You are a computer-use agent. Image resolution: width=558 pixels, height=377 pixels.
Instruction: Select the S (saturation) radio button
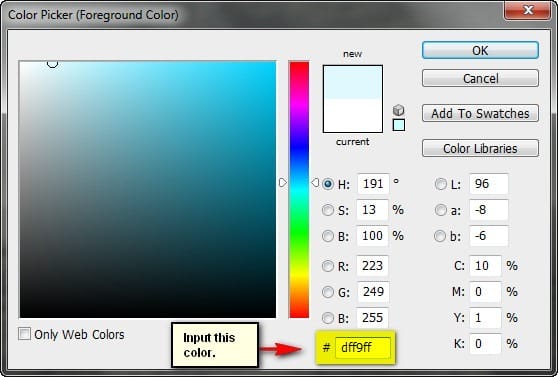328,210
